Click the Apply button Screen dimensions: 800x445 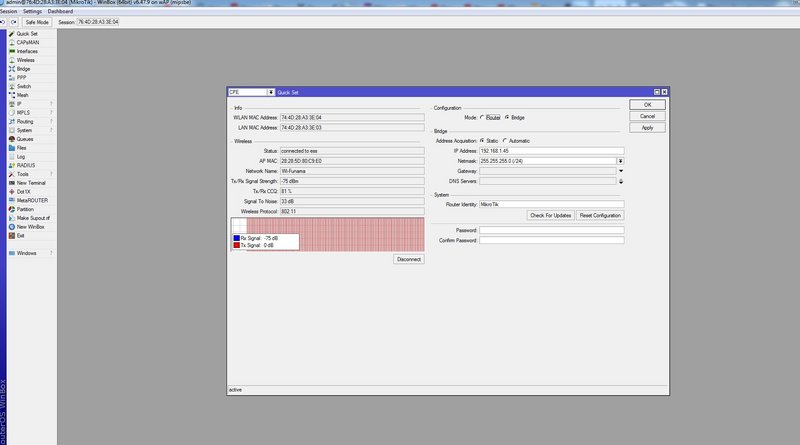click(x=647, y=128)
